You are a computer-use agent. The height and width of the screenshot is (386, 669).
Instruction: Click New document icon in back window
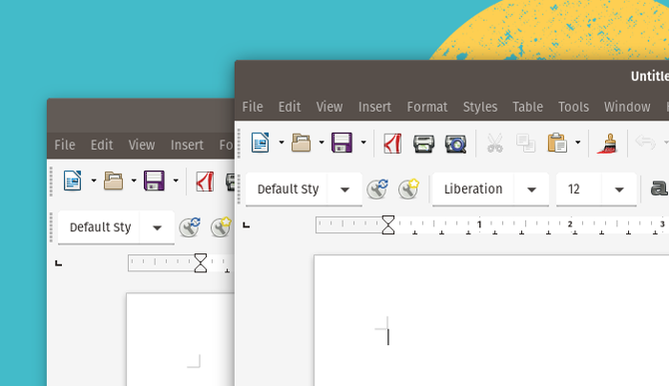(73, 180)
